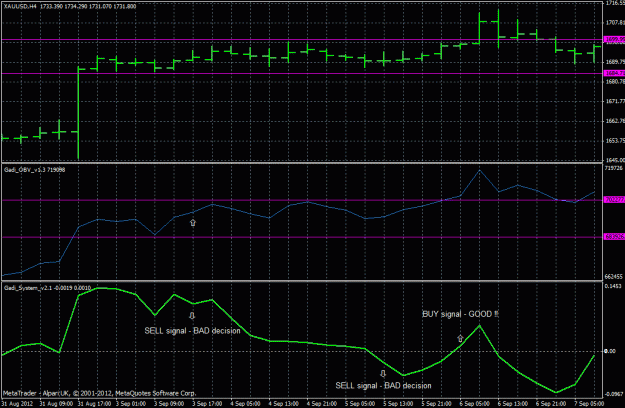Click the 1680.78 price scale value
This screenshot has height=408, width=625.
click(x=615, y=82)
